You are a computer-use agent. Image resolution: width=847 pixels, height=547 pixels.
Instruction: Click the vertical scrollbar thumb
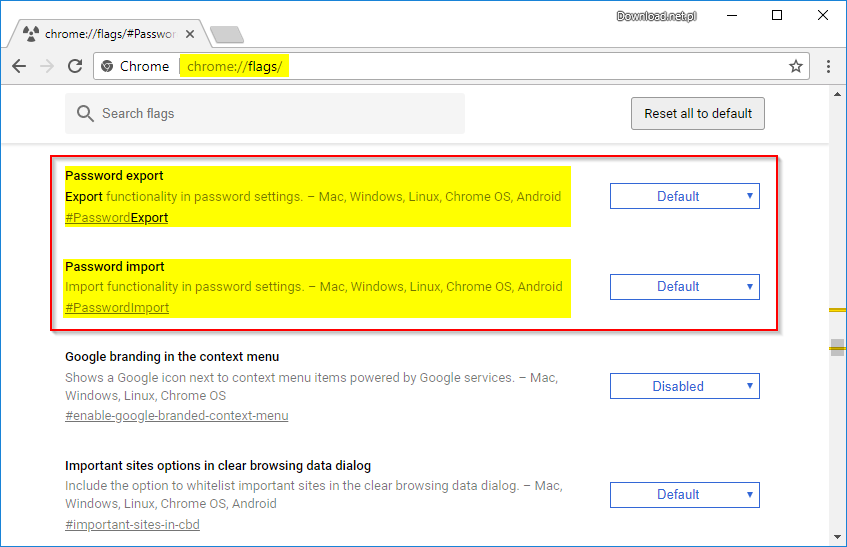pyautogui.click(x=837, y=347)
